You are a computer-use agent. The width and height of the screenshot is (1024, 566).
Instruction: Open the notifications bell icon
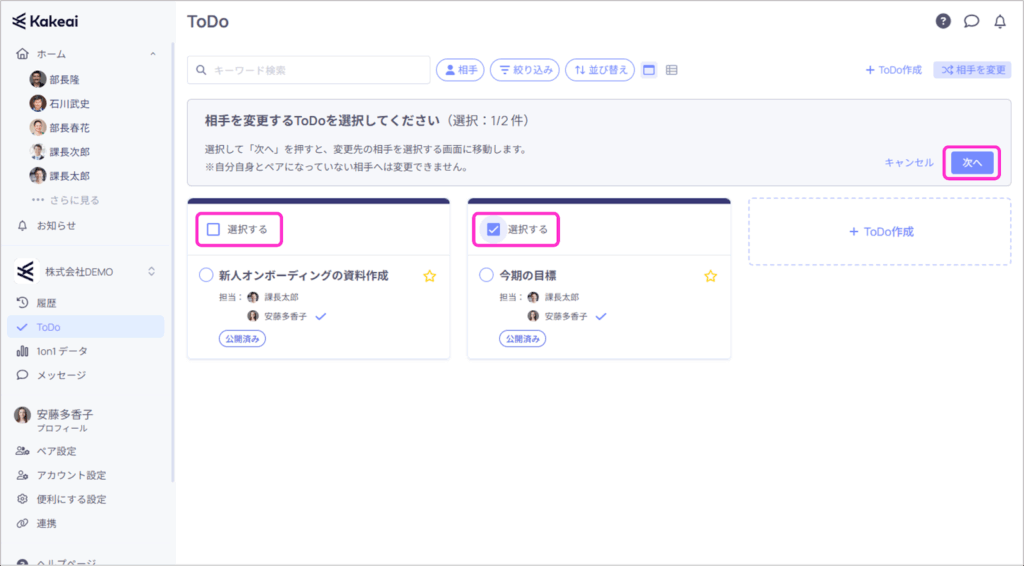coord(999,21)
